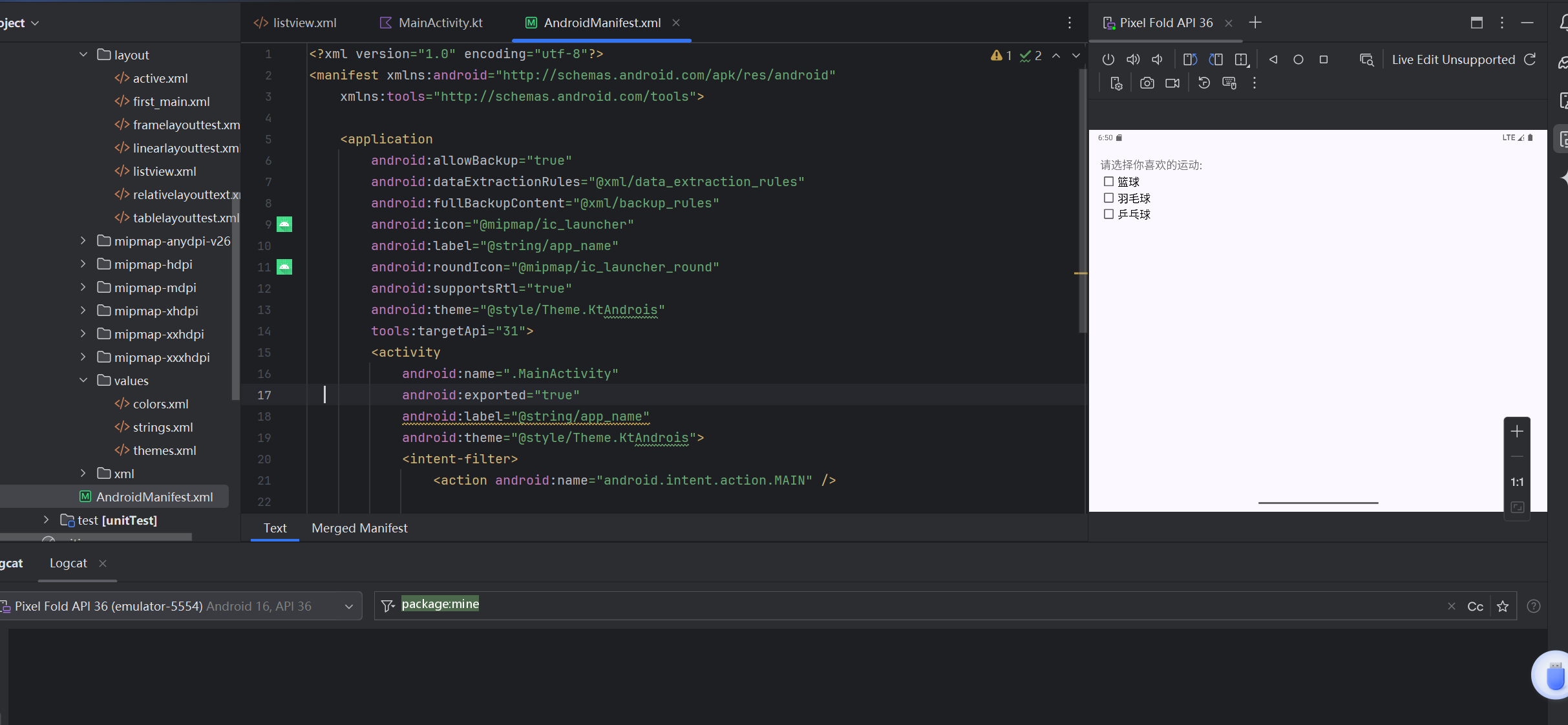Open the fold/posture change icon
The image size is (1568, 725).
pos(1242,59)
